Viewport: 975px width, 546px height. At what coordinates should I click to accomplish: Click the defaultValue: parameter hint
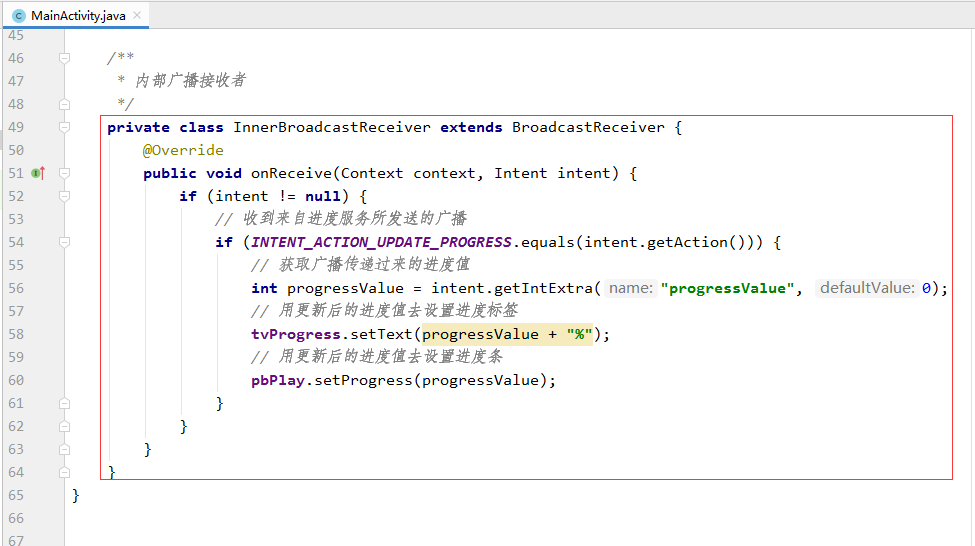867,288
